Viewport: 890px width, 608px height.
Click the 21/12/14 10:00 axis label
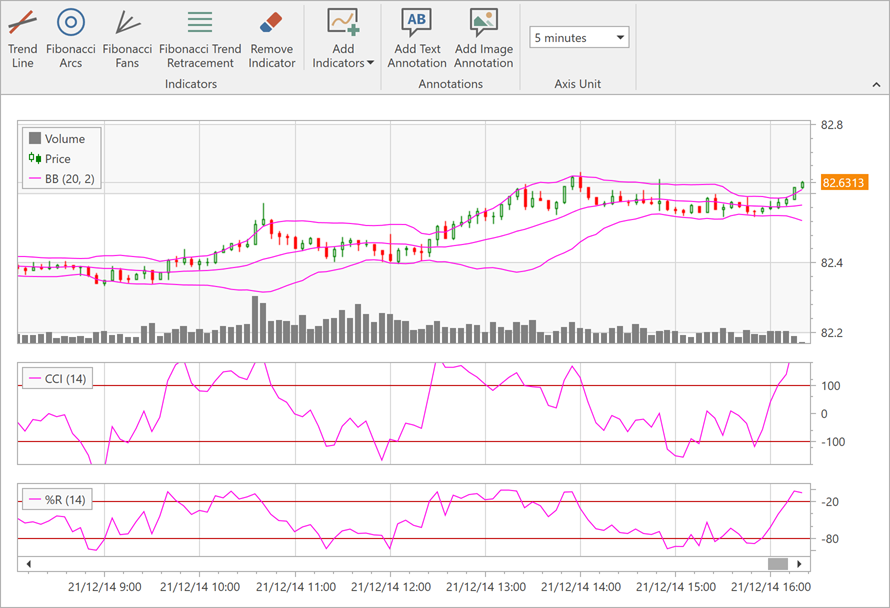coord(200,587)
